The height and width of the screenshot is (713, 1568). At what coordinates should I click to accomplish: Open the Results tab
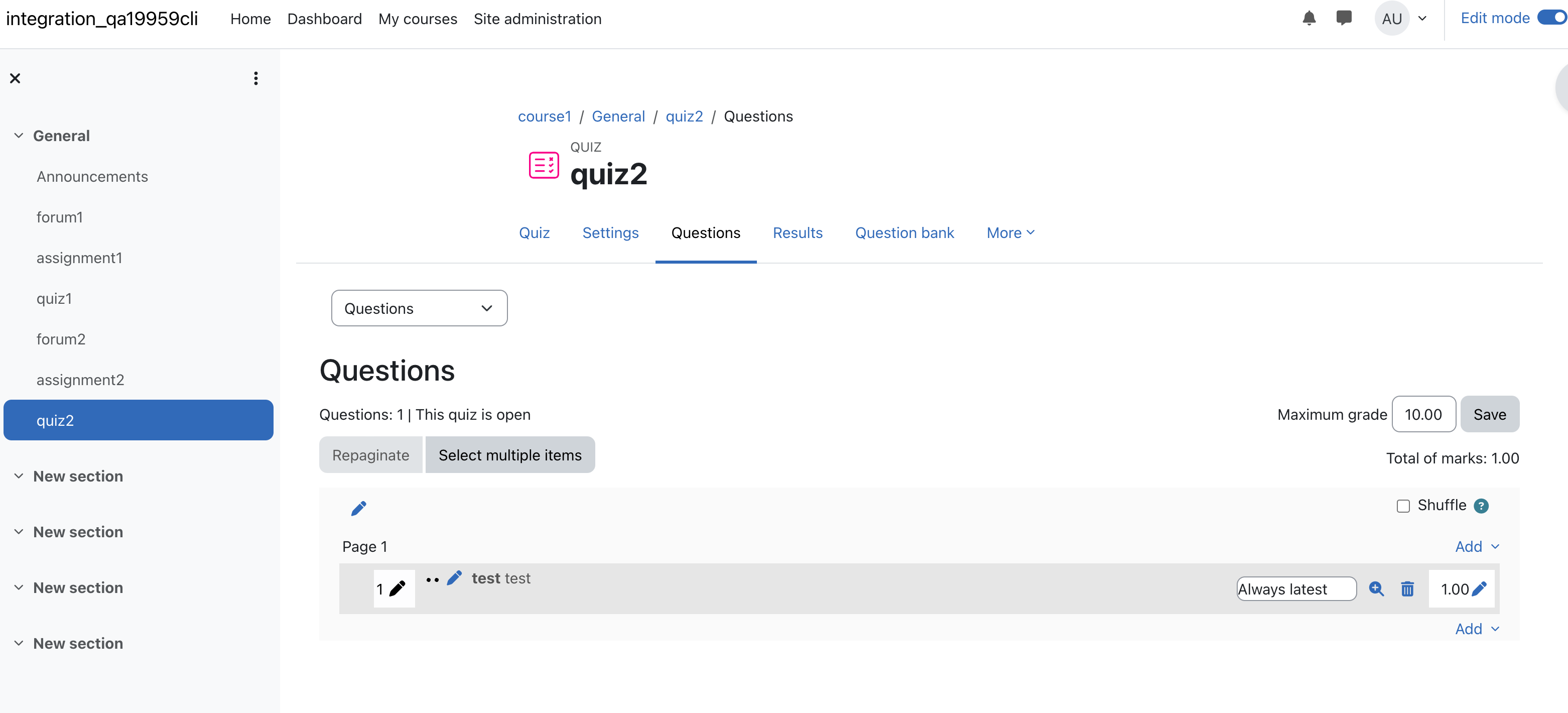[x=798, y=232]
